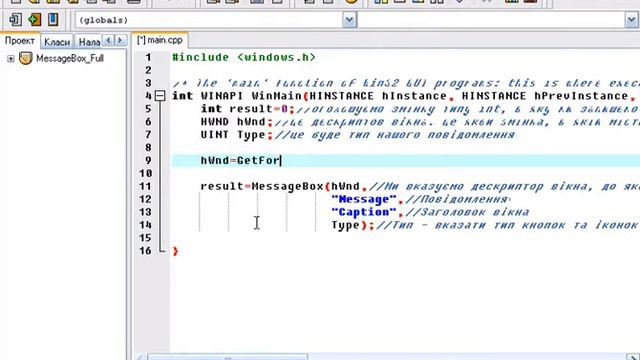Viewport: 640px width, 360px height.
Task: Click 'result=MessageBox(' on line 11
Action: click(265, 186)
